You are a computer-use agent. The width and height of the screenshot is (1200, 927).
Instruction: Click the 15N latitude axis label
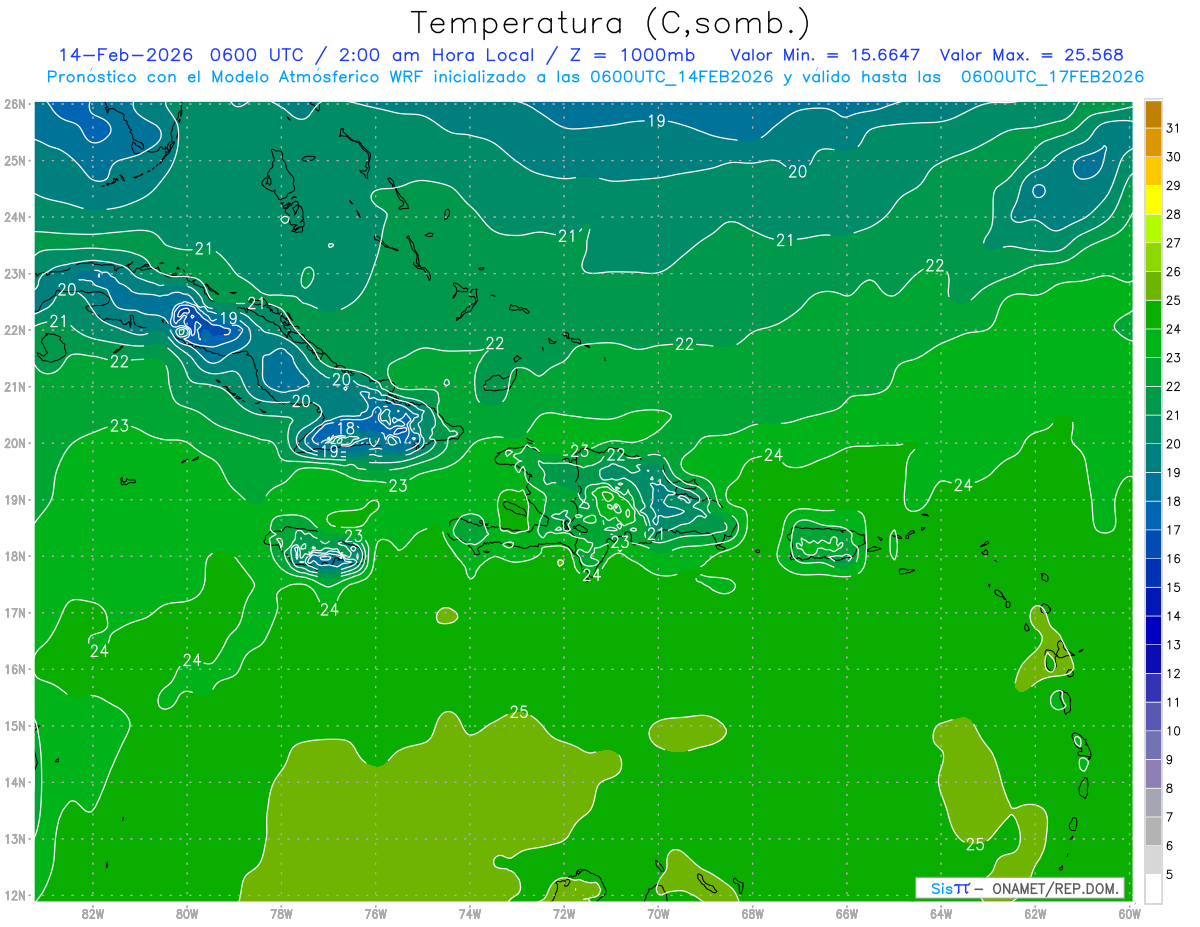pos(14,725)
